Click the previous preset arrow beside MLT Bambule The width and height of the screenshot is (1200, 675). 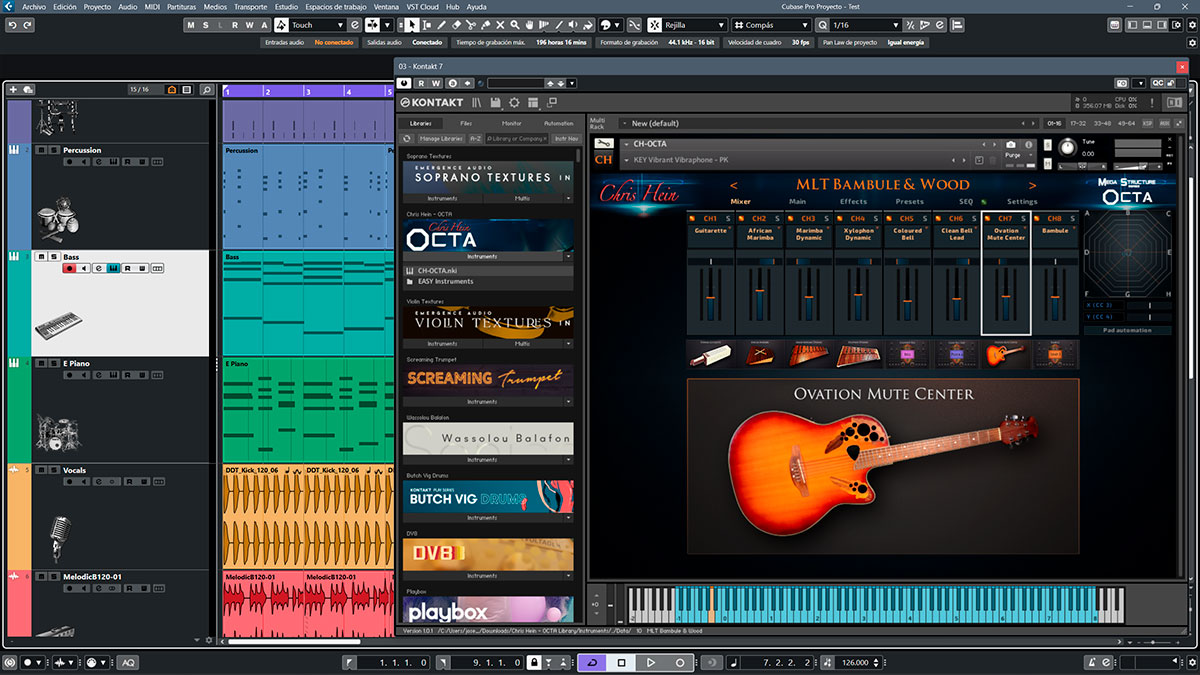click(733, 185)
